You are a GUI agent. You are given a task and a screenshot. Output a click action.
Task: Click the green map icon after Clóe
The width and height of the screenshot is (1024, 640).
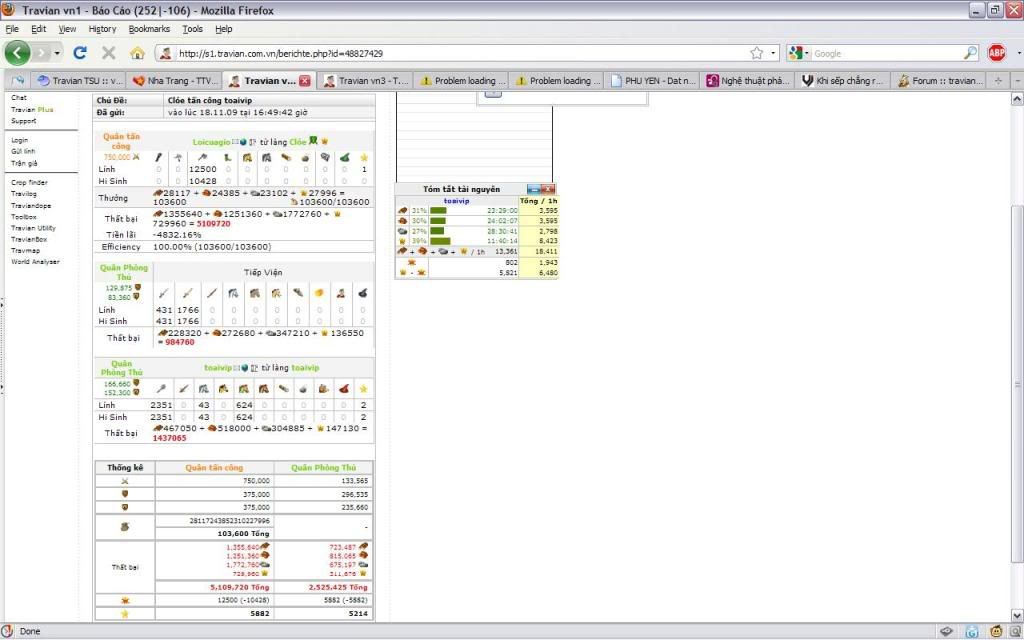tap(313, 141)
